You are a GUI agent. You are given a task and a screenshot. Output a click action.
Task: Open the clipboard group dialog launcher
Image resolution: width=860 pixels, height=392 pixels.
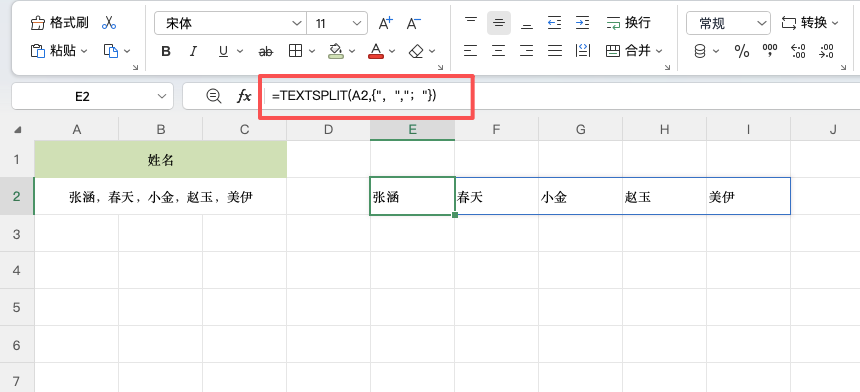coord(135,67)
